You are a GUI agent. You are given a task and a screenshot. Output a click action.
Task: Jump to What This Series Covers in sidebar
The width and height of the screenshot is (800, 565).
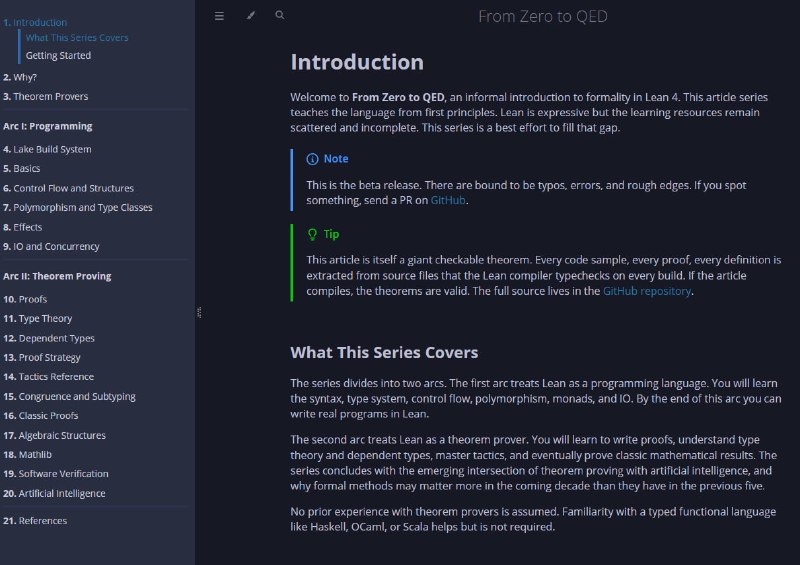[x=77, y=38]
